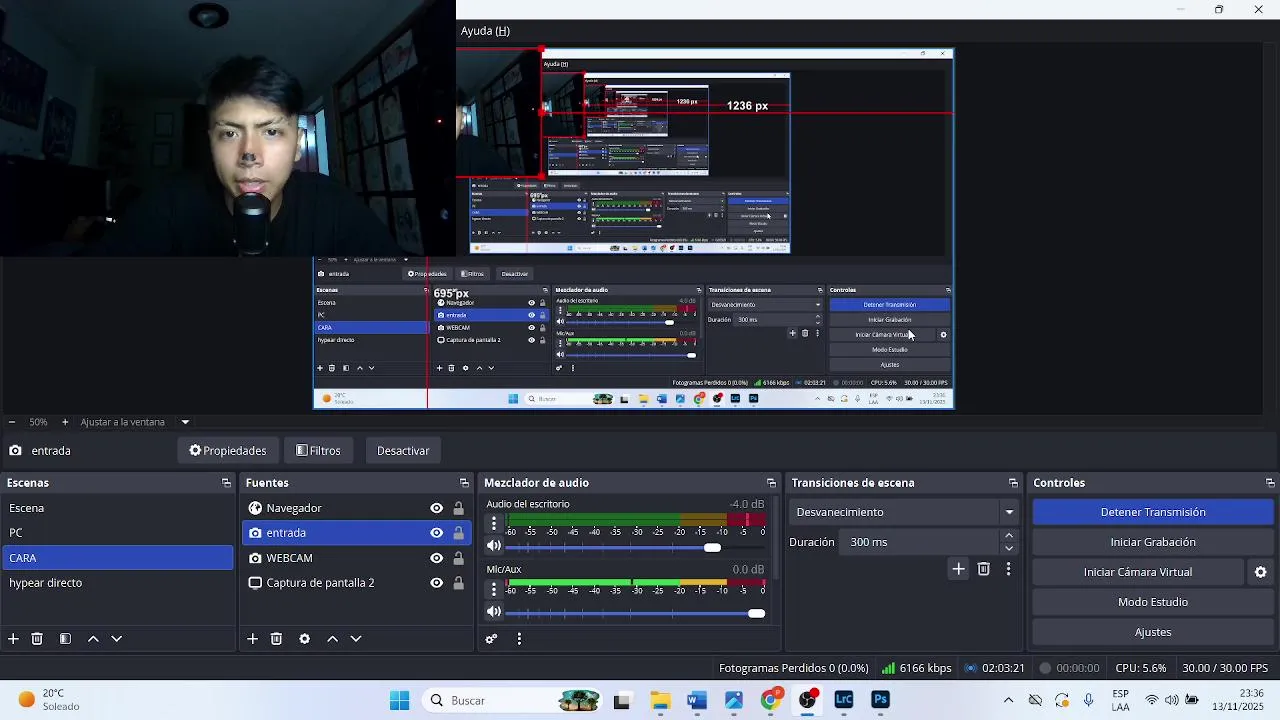This screenshot has height=720, width=1280.
Task: Mute Mic/Aux speaker icon
Action: (493, 612)
